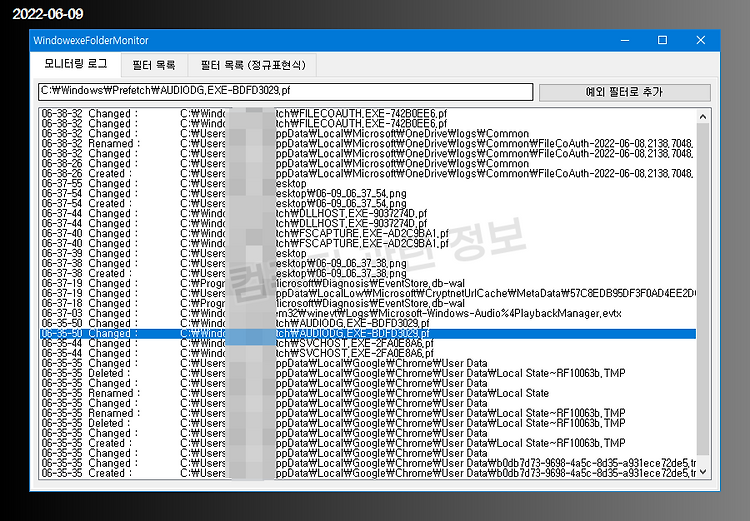The width and height of the screenshot is (750, 521).
Task: Select the 06-37-39 Changed Desktop row
Action: pos(367,254)
